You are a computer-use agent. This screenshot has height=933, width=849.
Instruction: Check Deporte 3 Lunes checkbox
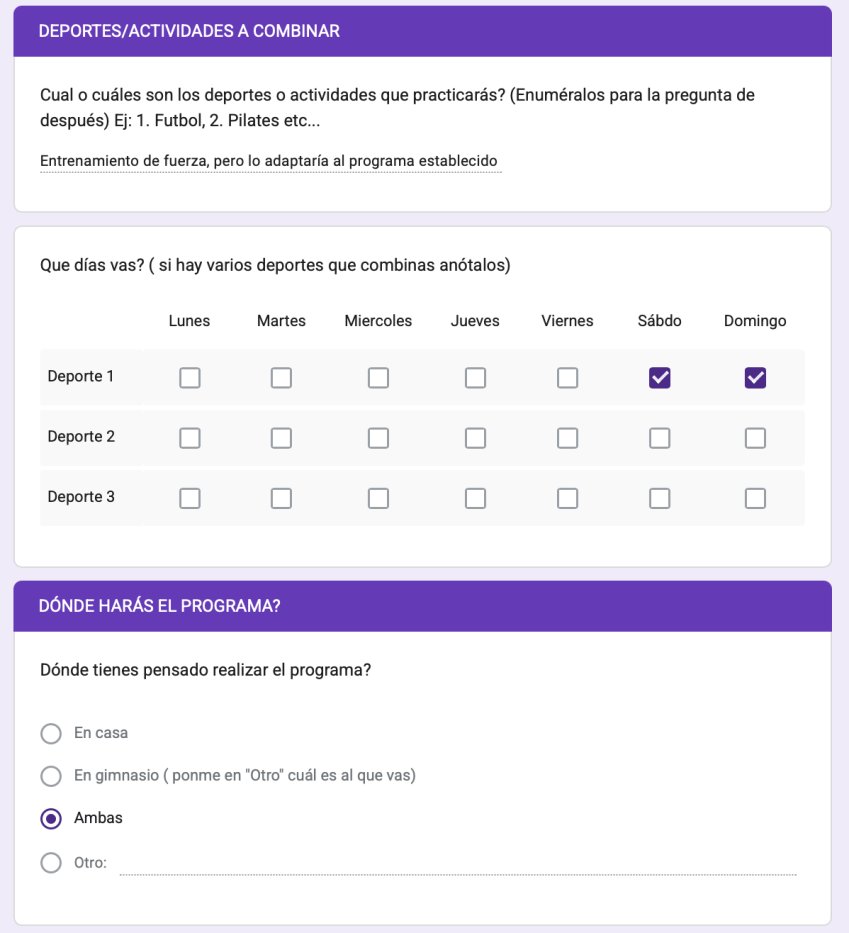click(189, 498)
